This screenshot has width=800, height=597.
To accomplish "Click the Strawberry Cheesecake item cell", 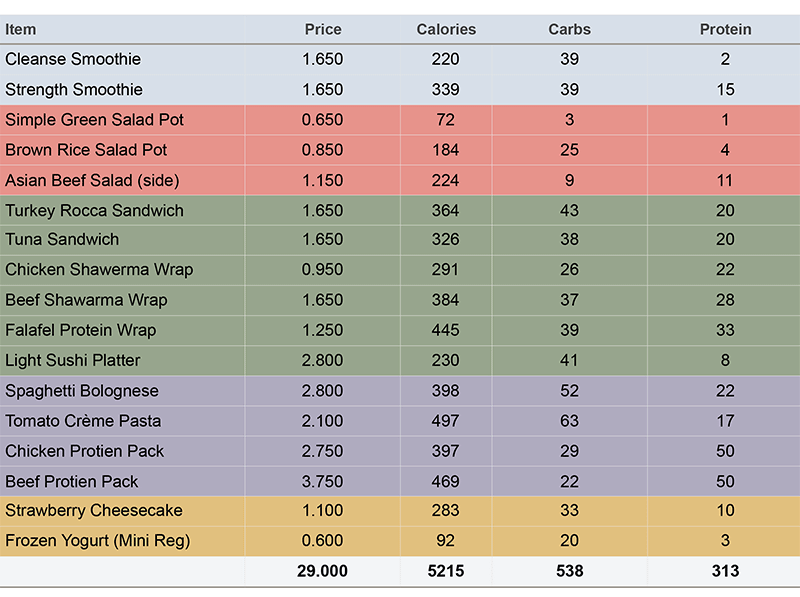I will click(94, 511).
